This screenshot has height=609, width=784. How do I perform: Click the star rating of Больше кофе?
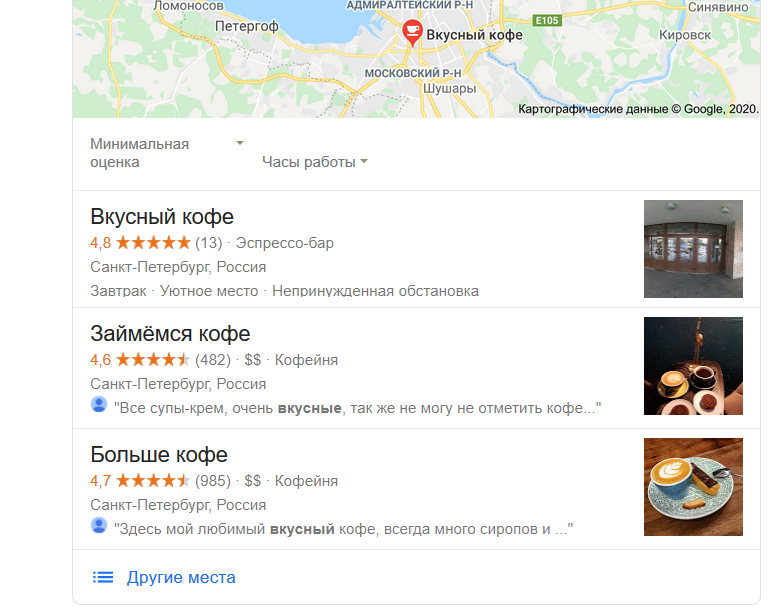point(154,481)
